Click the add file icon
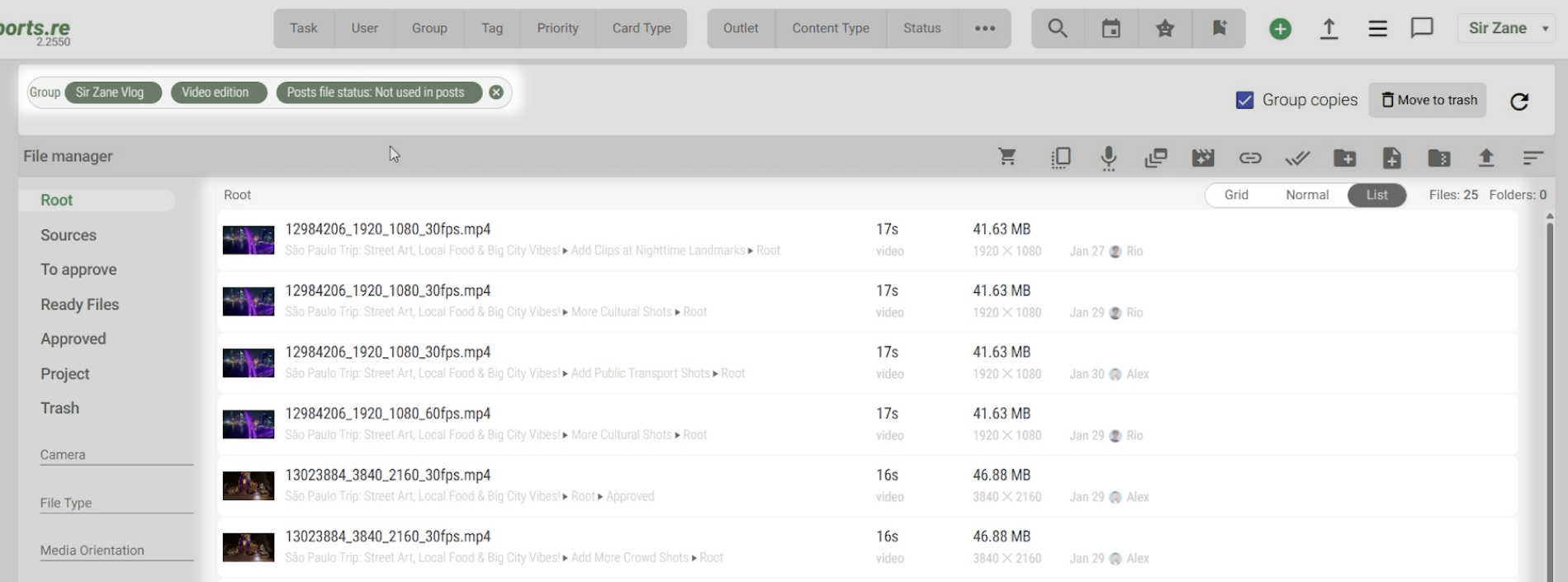The width and height of the screenshot is (1568, 582). click(x=1391, y=157)
